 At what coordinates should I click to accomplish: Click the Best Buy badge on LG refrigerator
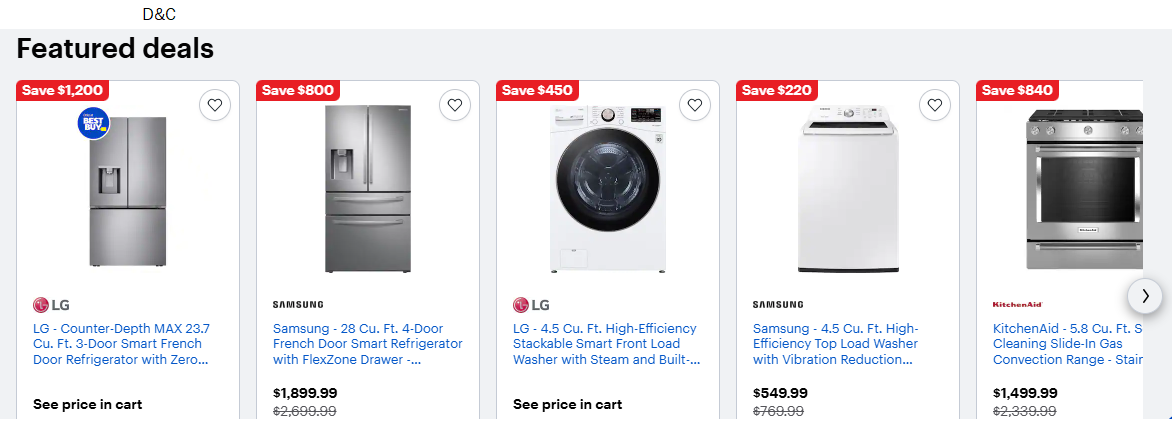tap(93, 122)
